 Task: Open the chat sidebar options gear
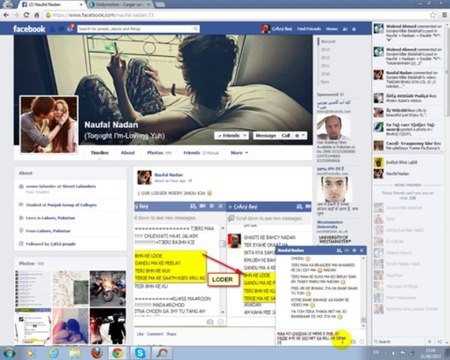[430, 342]
